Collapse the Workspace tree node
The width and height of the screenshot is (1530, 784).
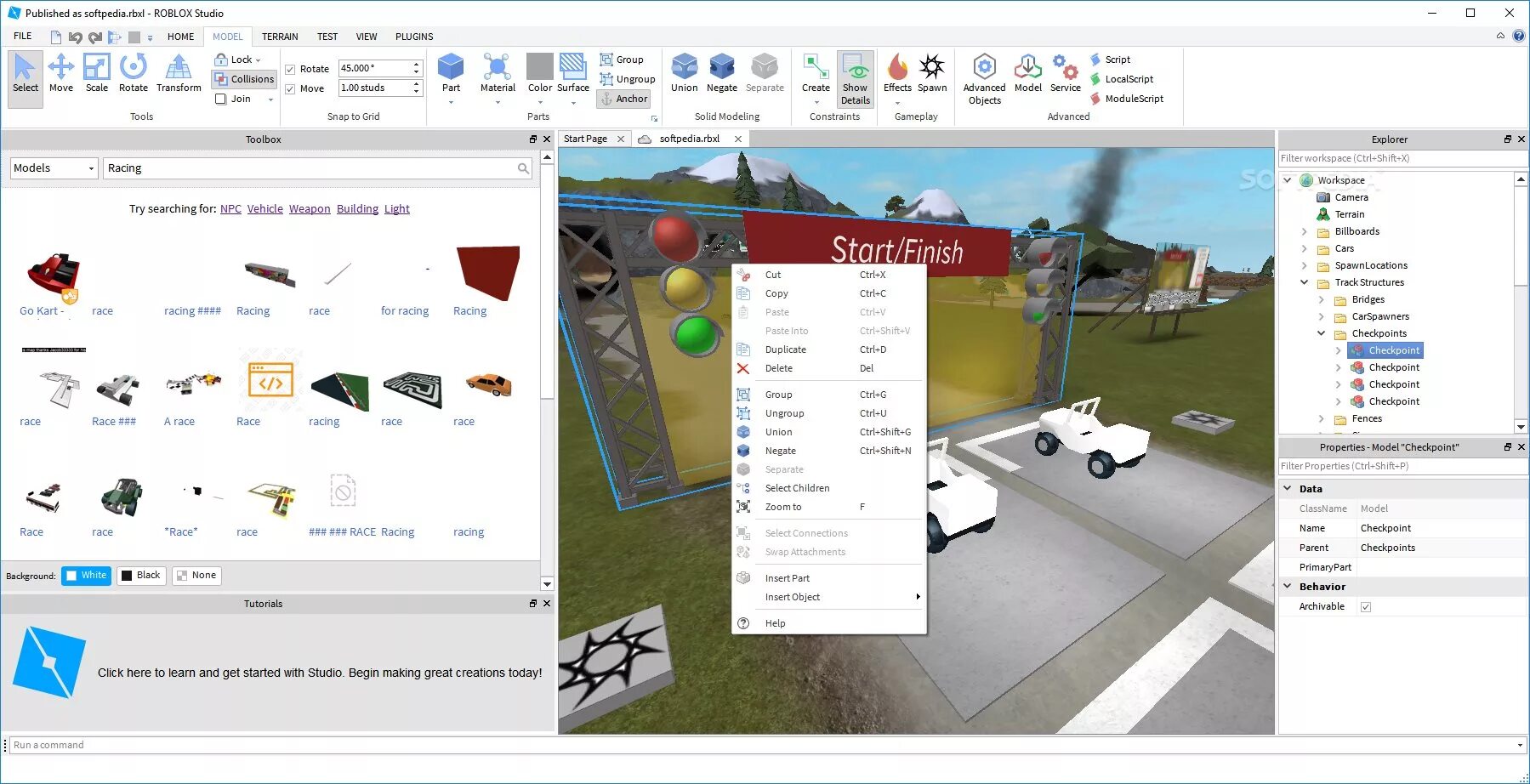pos(1288,180)
